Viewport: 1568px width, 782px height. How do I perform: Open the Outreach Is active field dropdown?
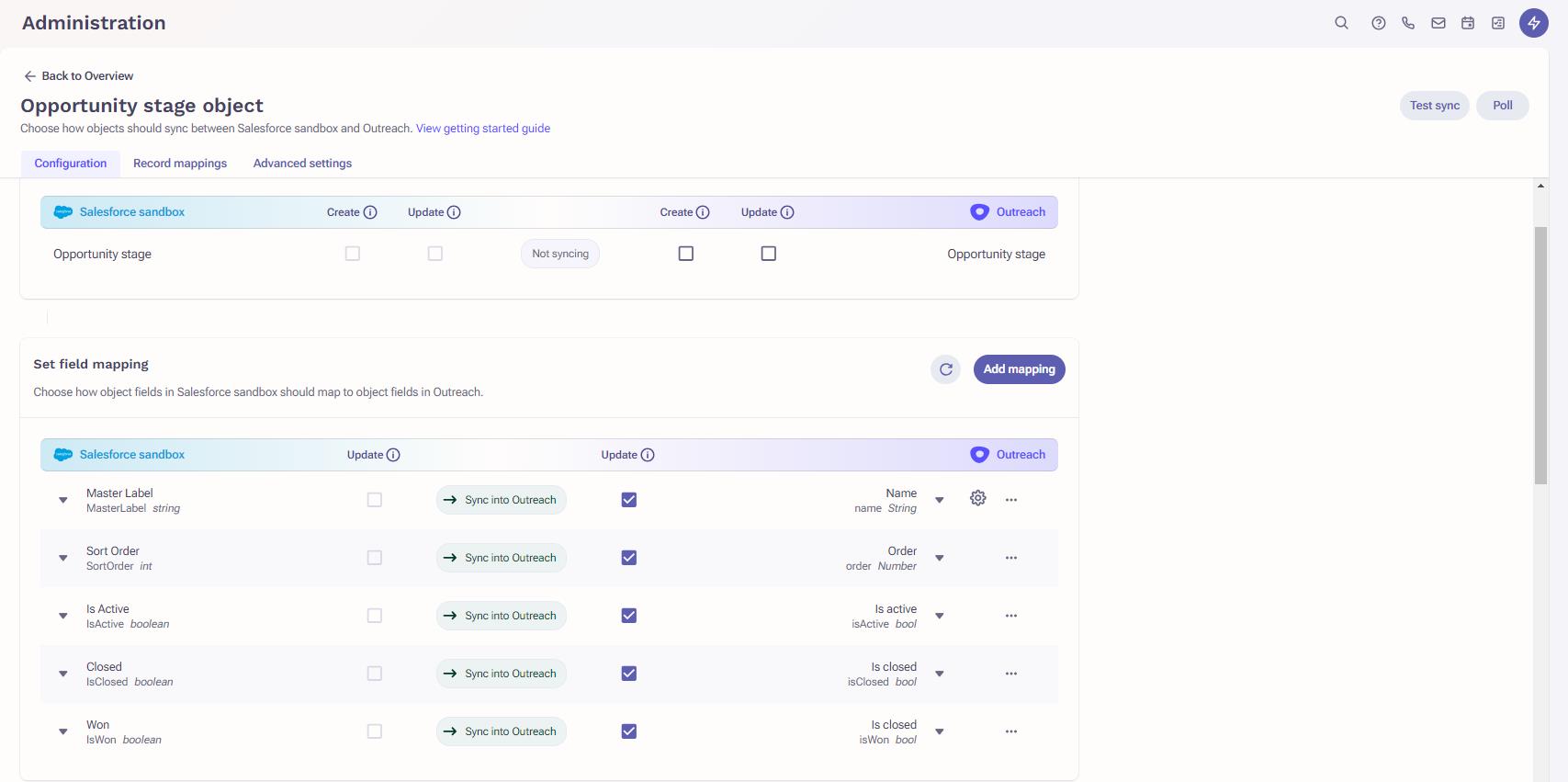[x=940, y=617]
